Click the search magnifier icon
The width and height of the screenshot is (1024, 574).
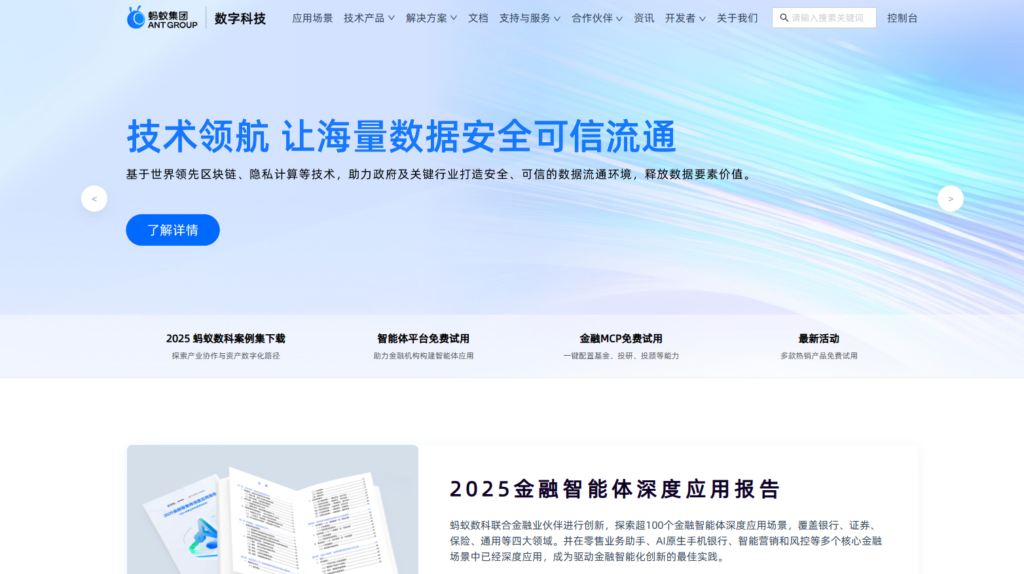pos(782,18)
